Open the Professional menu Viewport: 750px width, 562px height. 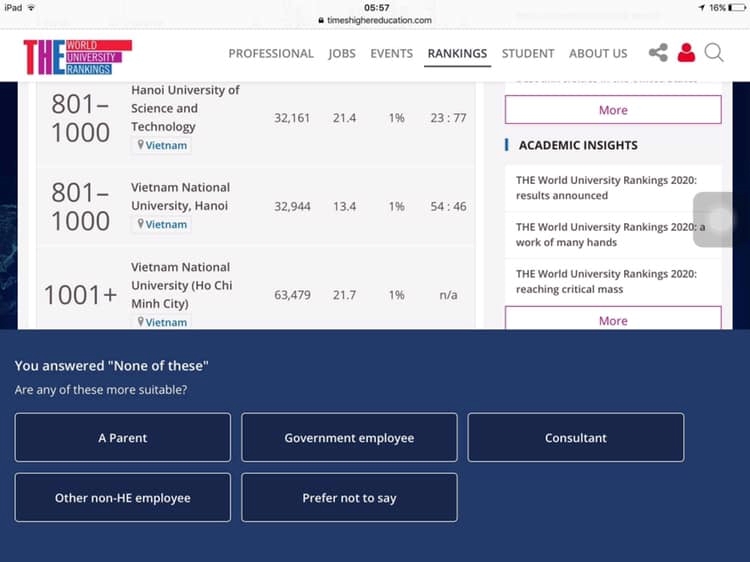tap(270, 54)
